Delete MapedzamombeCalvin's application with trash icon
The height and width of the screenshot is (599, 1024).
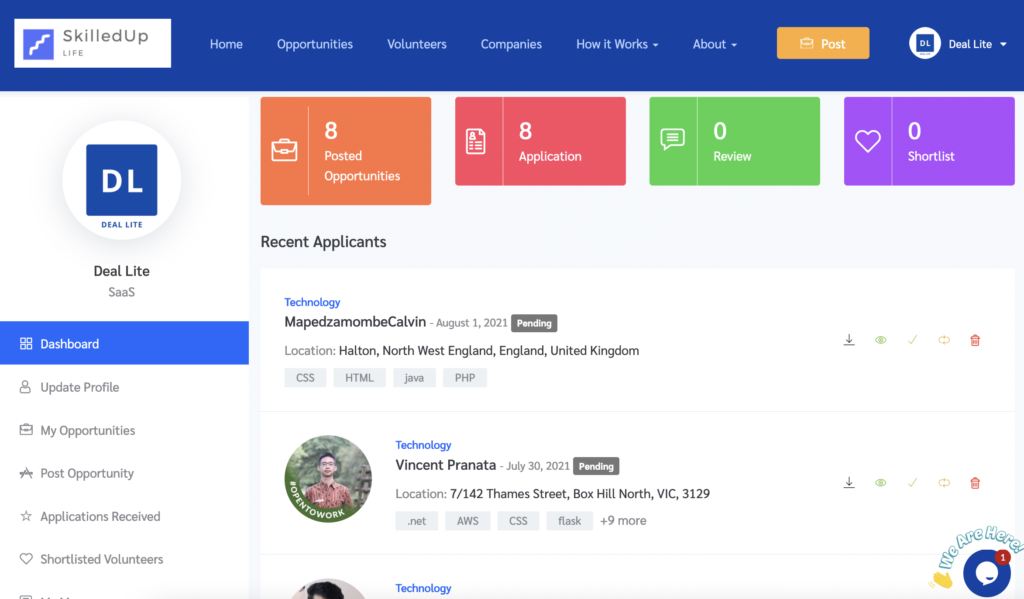pos(975,340)
